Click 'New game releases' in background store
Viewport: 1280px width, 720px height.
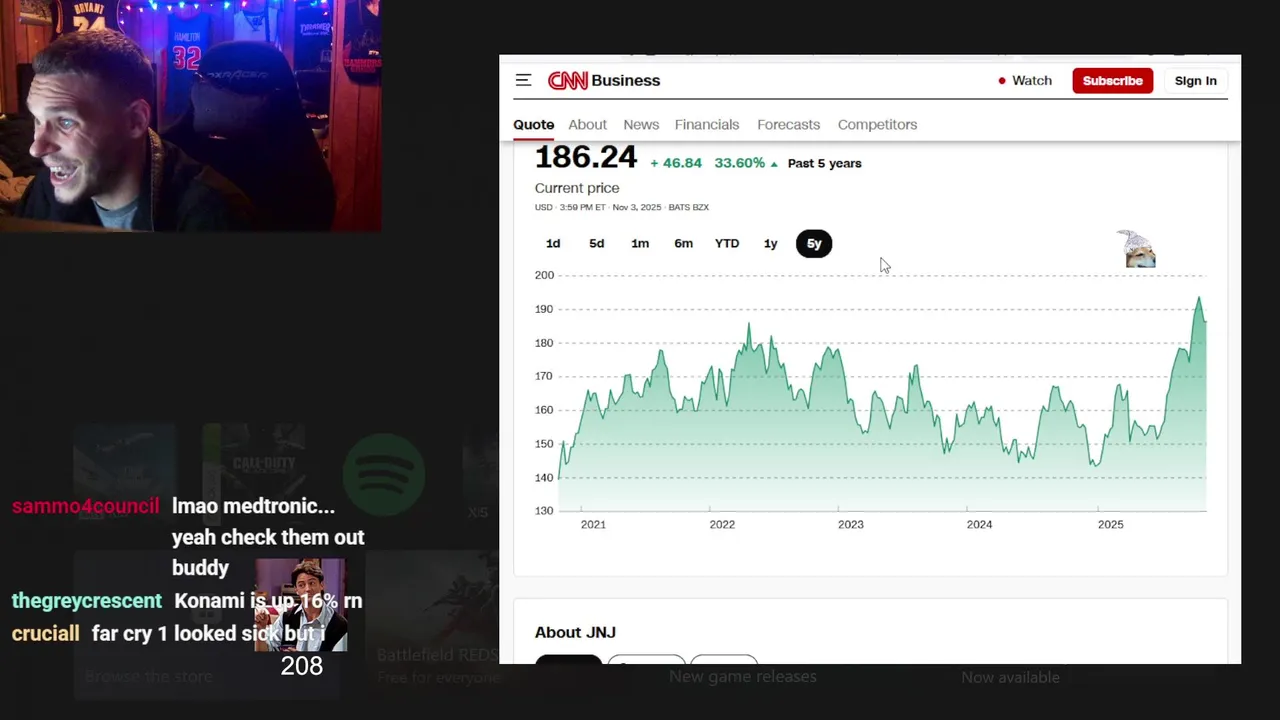click(x=743, y=677)
